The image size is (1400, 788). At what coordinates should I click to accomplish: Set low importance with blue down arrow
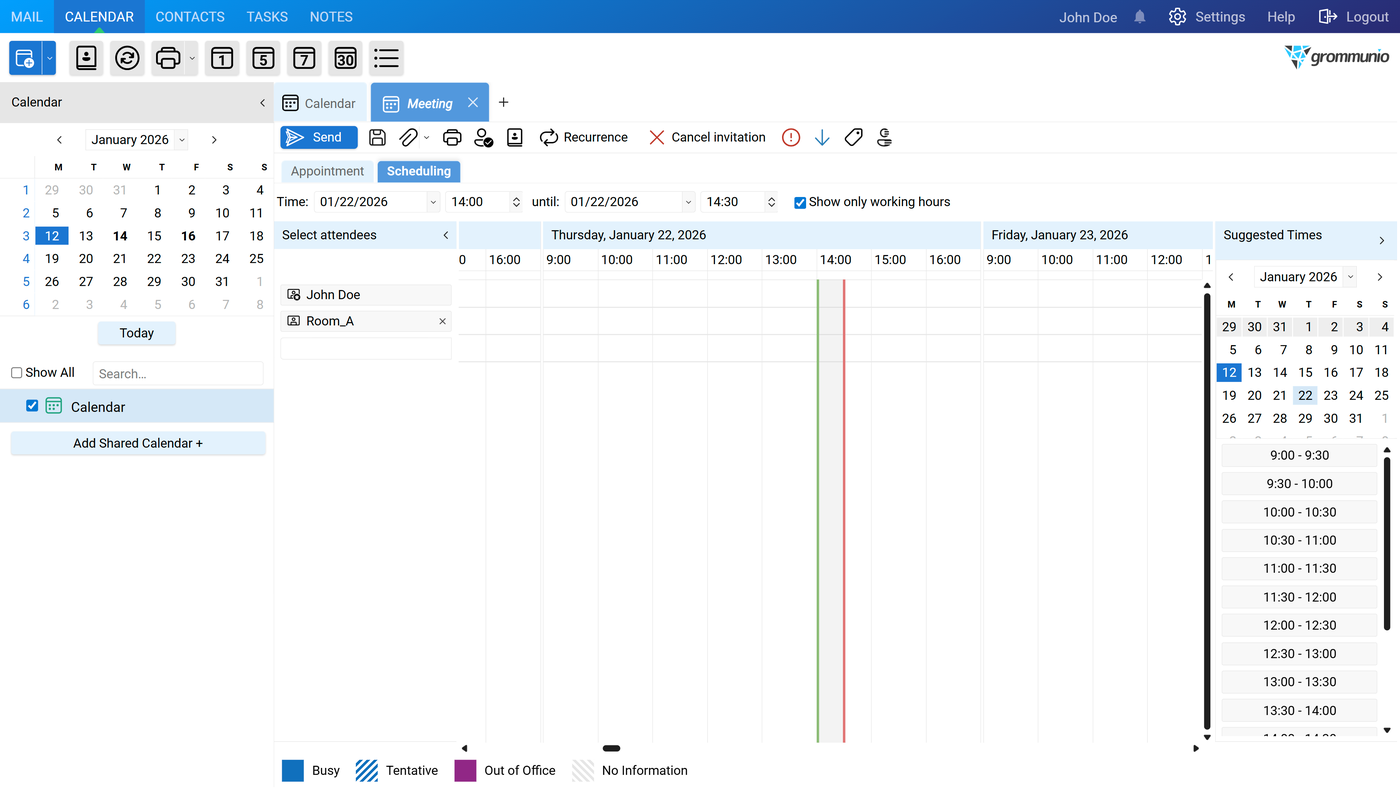822,137
